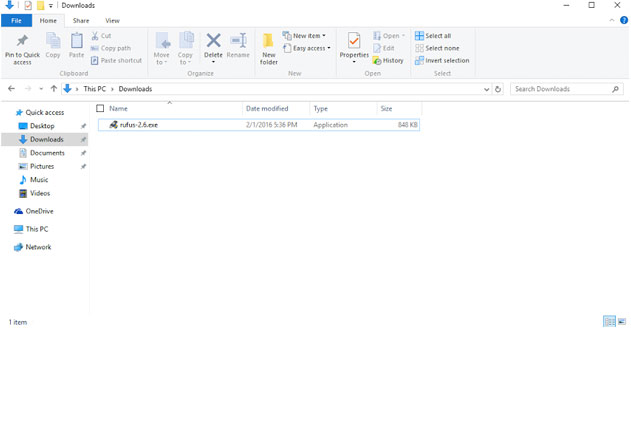Switch to the Home ribbon tab

pyautogui.click(x=48, y=21)
